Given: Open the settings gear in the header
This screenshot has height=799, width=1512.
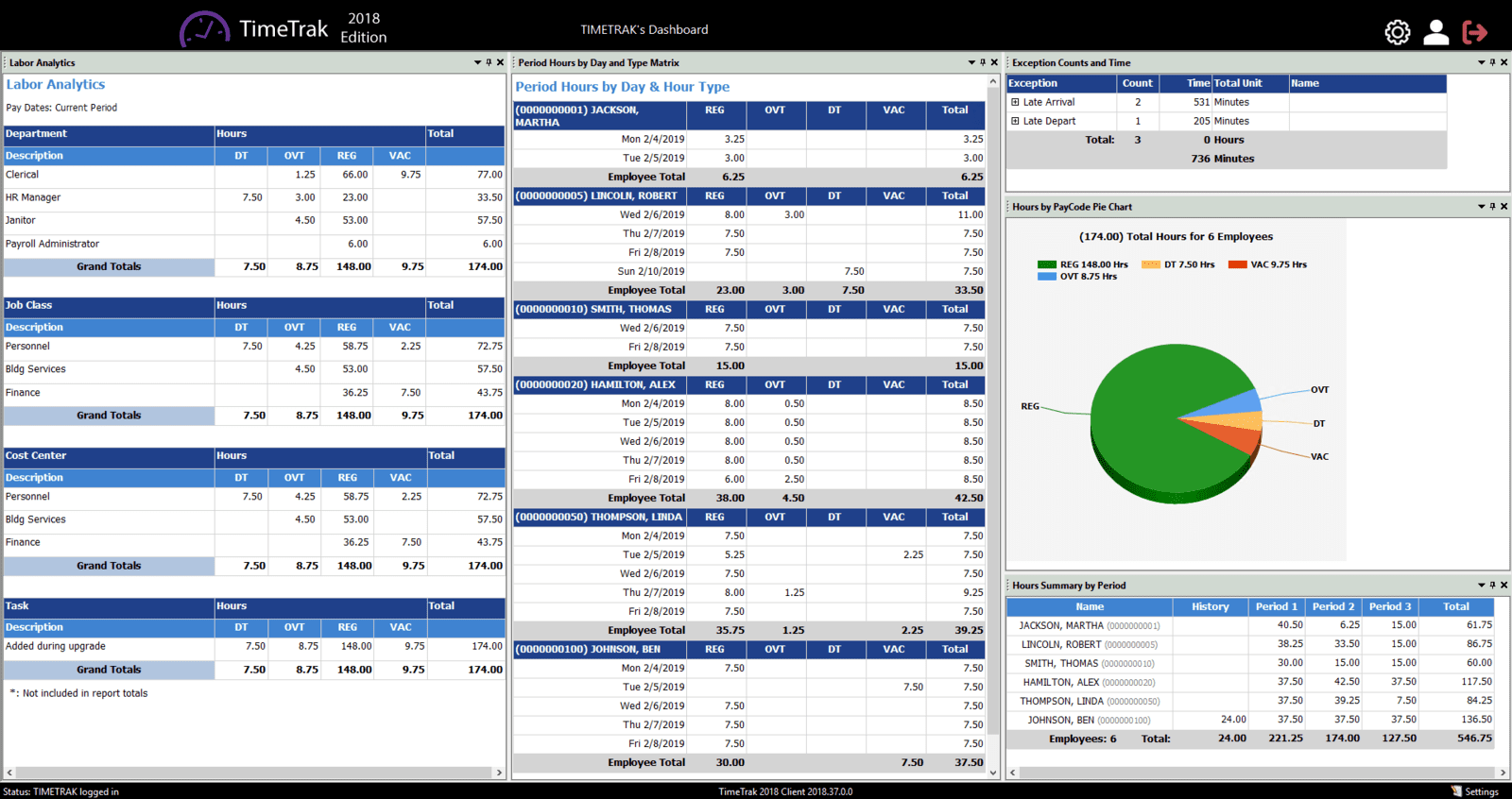Looking at the screenshot, I should (x=1398, y=32).
